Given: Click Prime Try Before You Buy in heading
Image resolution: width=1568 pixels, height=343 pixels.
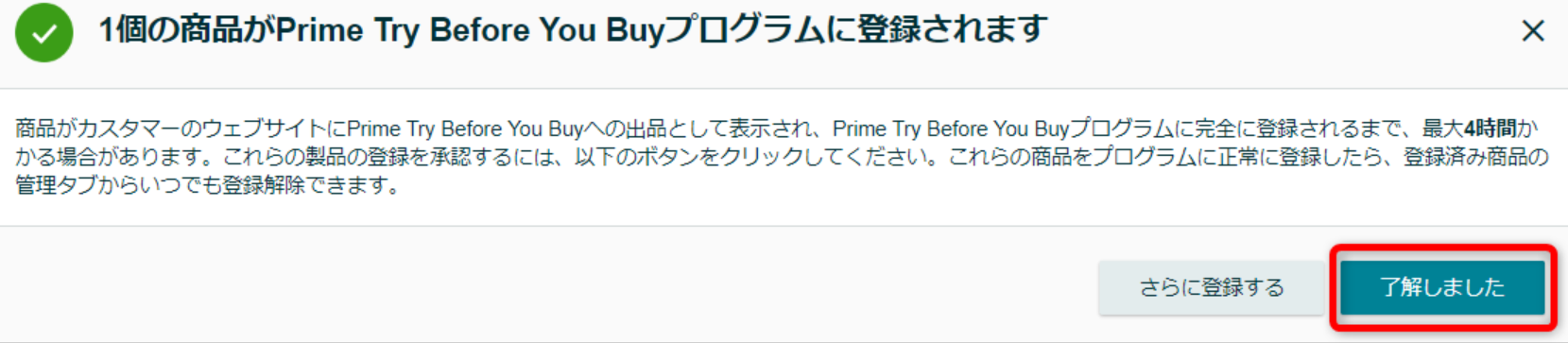Looking at the screenshot, I should point(472,30).
